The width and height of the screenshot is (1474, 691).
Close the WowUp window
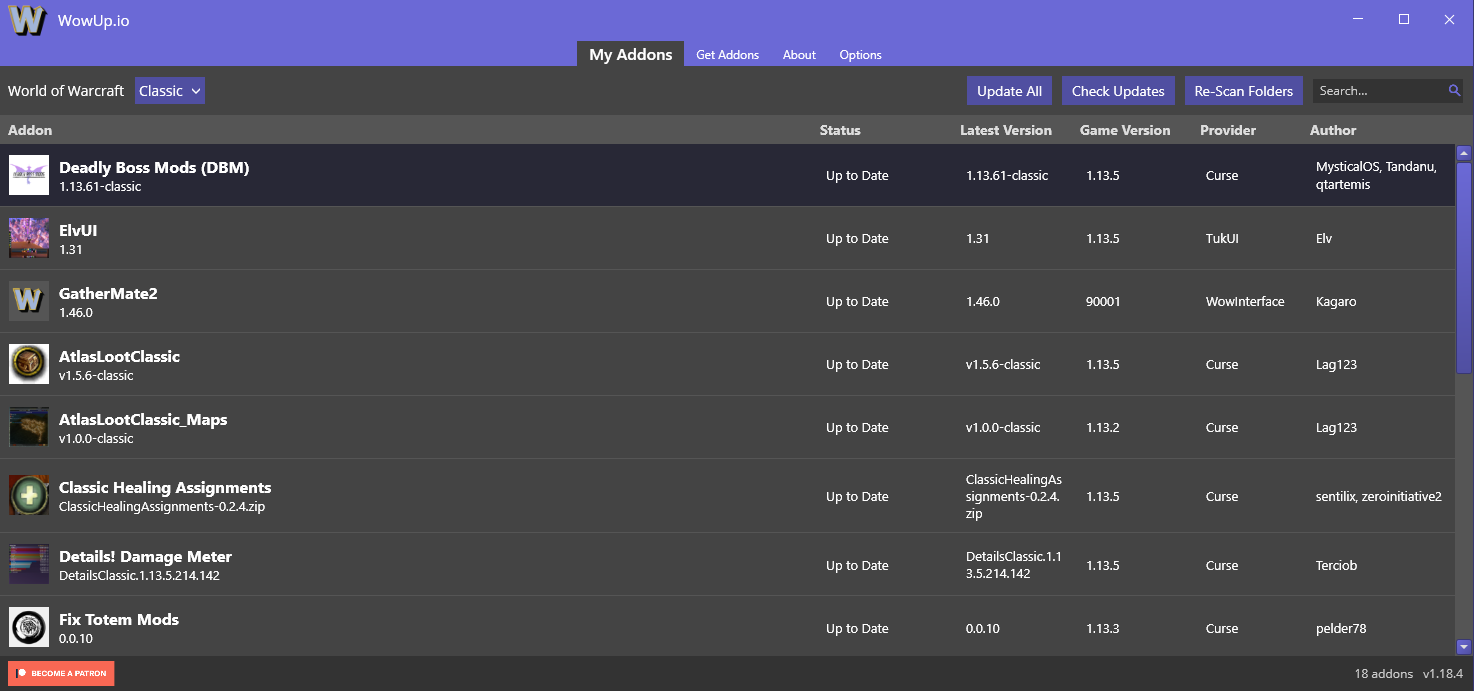point(1450,19)
